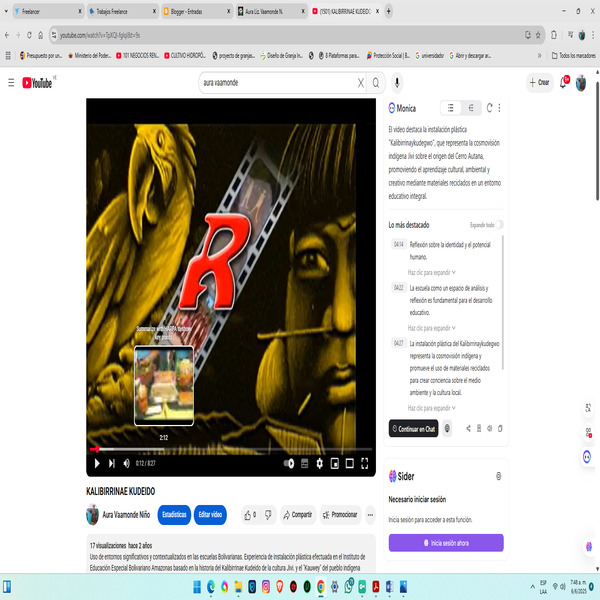Play the video
This screenshot has height=600, width=600.
[x=97, y=463]
